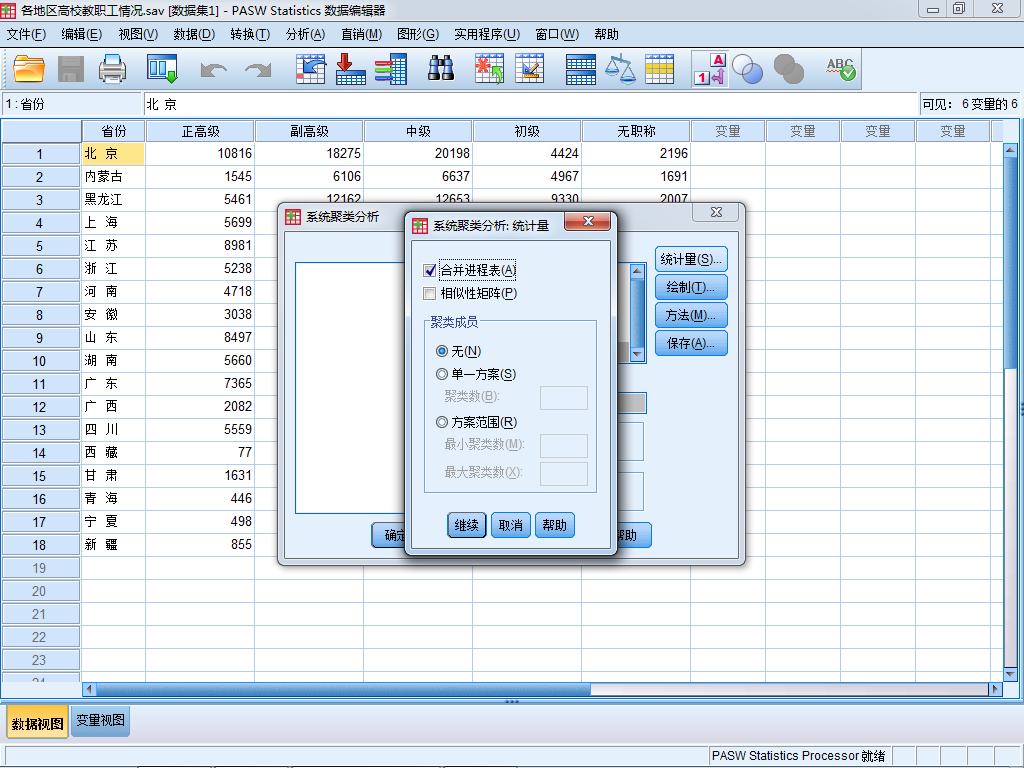1024x768 pixels.
Task: Open the 保存(A)... settings
Action: coord(691,344)
